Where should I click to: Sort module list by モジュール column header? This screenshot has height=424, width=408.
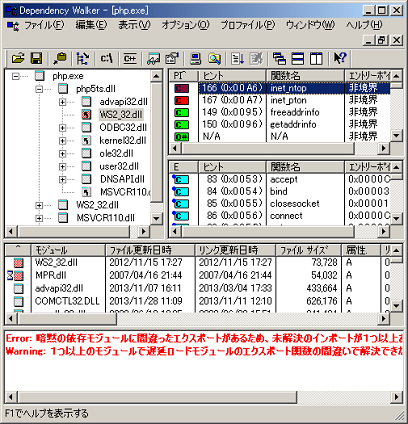point(68,250)
